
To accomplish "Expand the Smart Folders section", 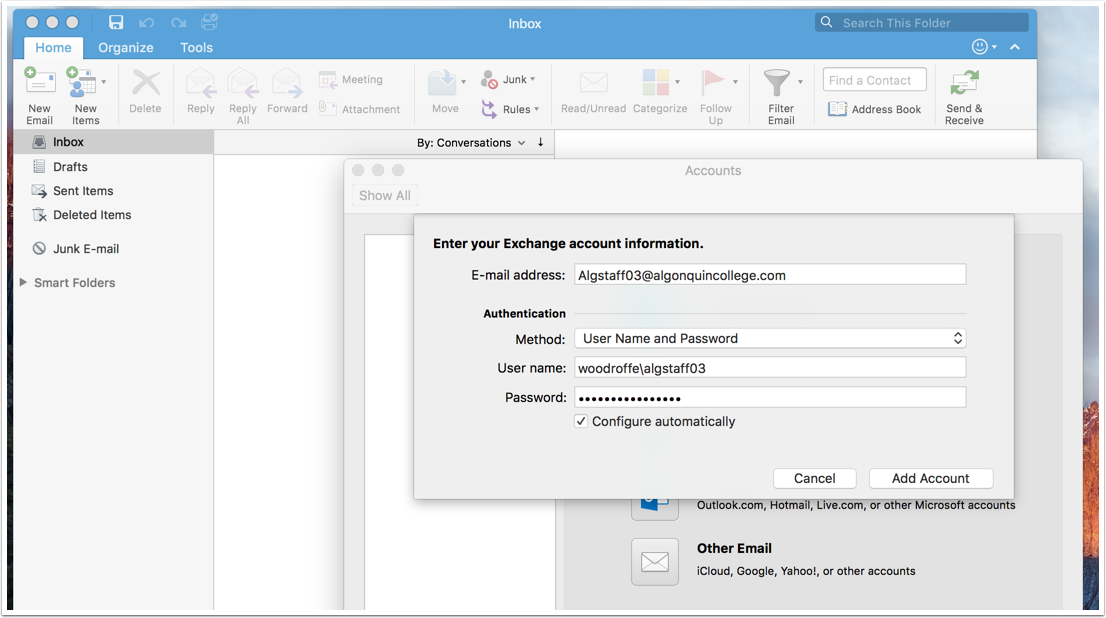I will click(x=24, y=283).
